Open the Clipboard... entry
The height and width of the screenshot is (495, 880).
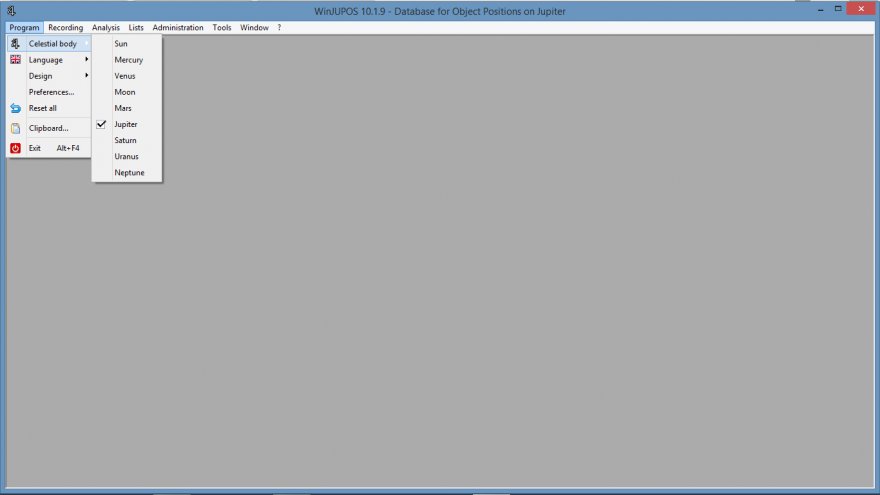click(x=49, y=129)
